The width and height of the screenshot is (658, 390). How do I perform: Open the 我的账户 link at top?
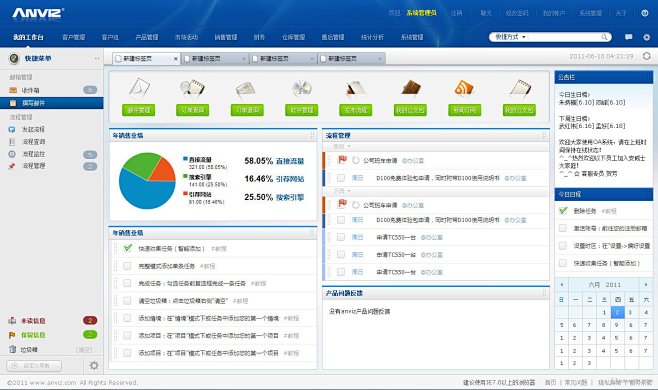[x=554, y=13]
